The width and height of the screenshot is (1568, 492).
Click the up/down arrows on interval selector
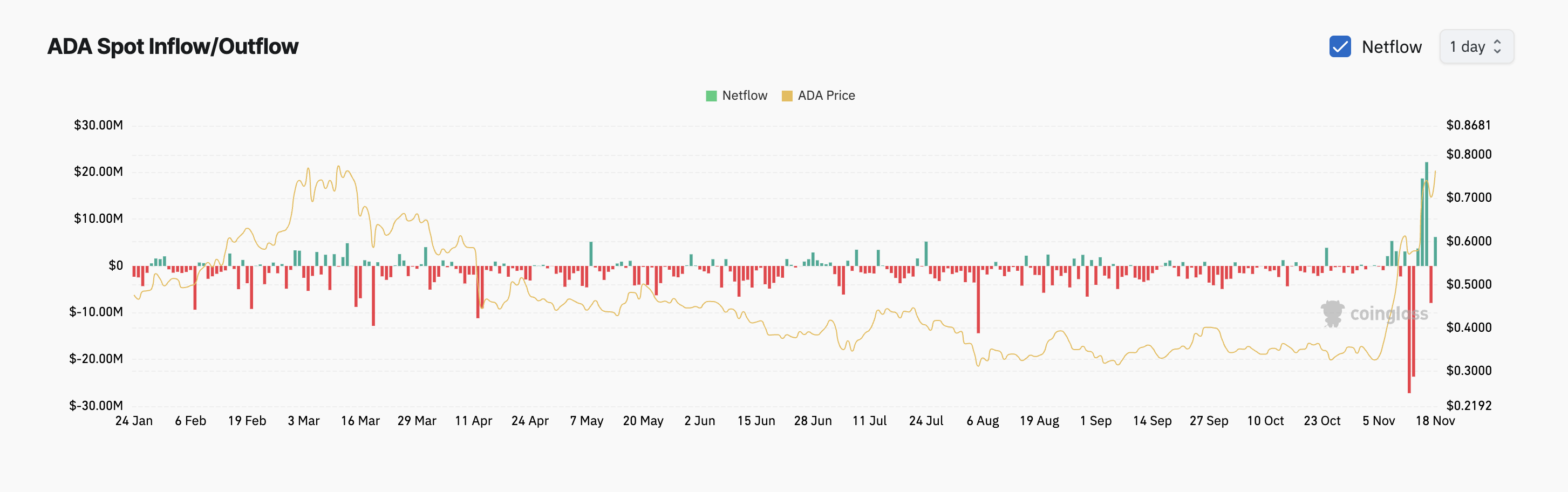pos(1498,47)
